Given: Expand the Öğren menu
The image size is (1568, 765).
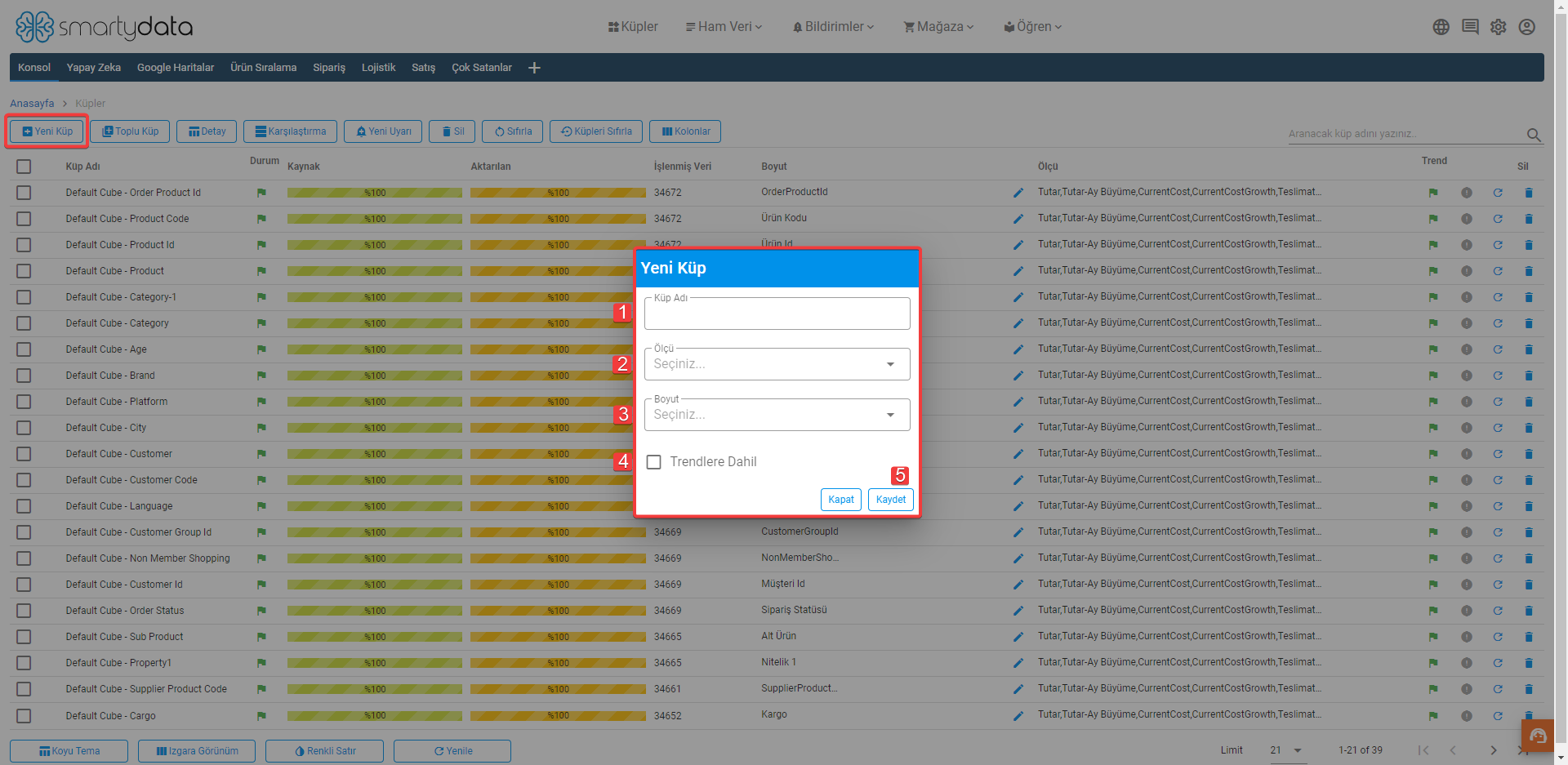Looking at the screenshot, I should pos(1033,27).
